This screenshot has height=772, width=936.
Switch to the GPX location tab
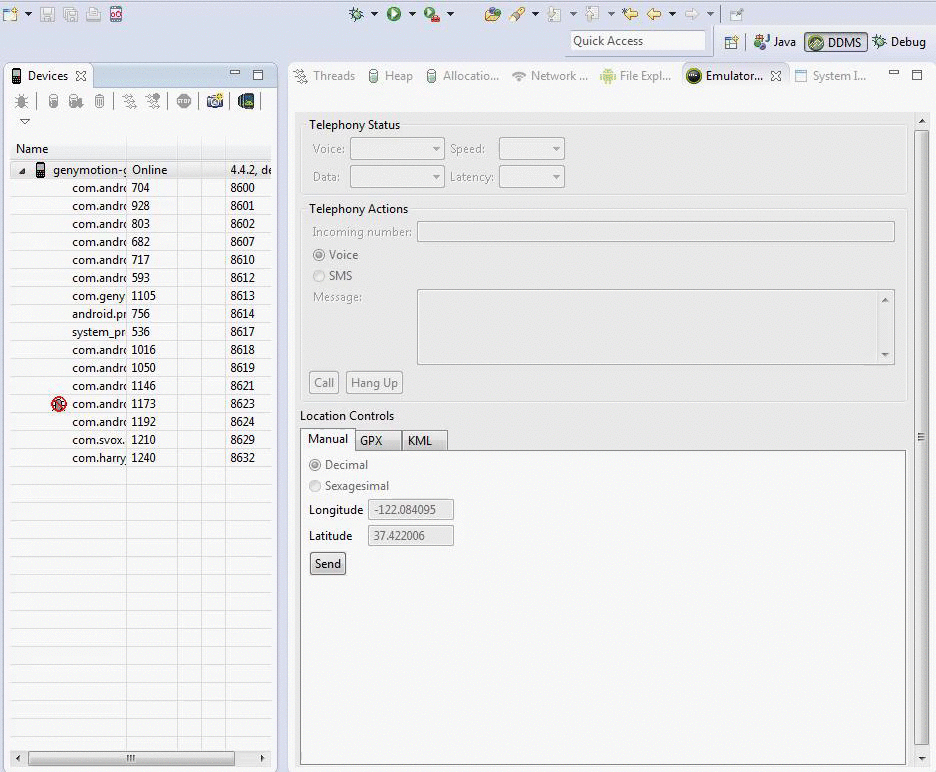pyautogui.click(x=371, y=441)
